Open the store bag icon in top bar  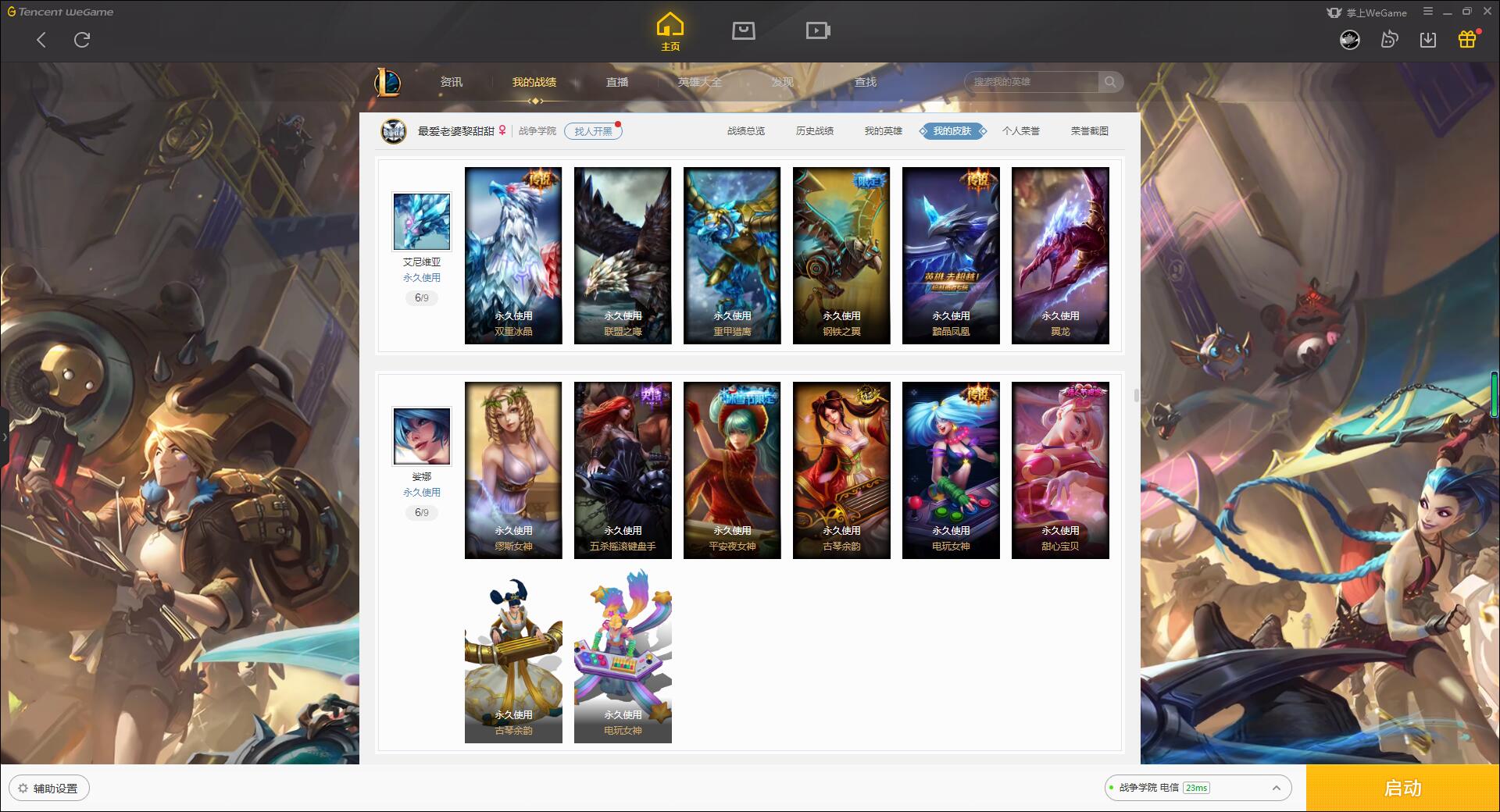pyautogui.click(x=743, y=31)
